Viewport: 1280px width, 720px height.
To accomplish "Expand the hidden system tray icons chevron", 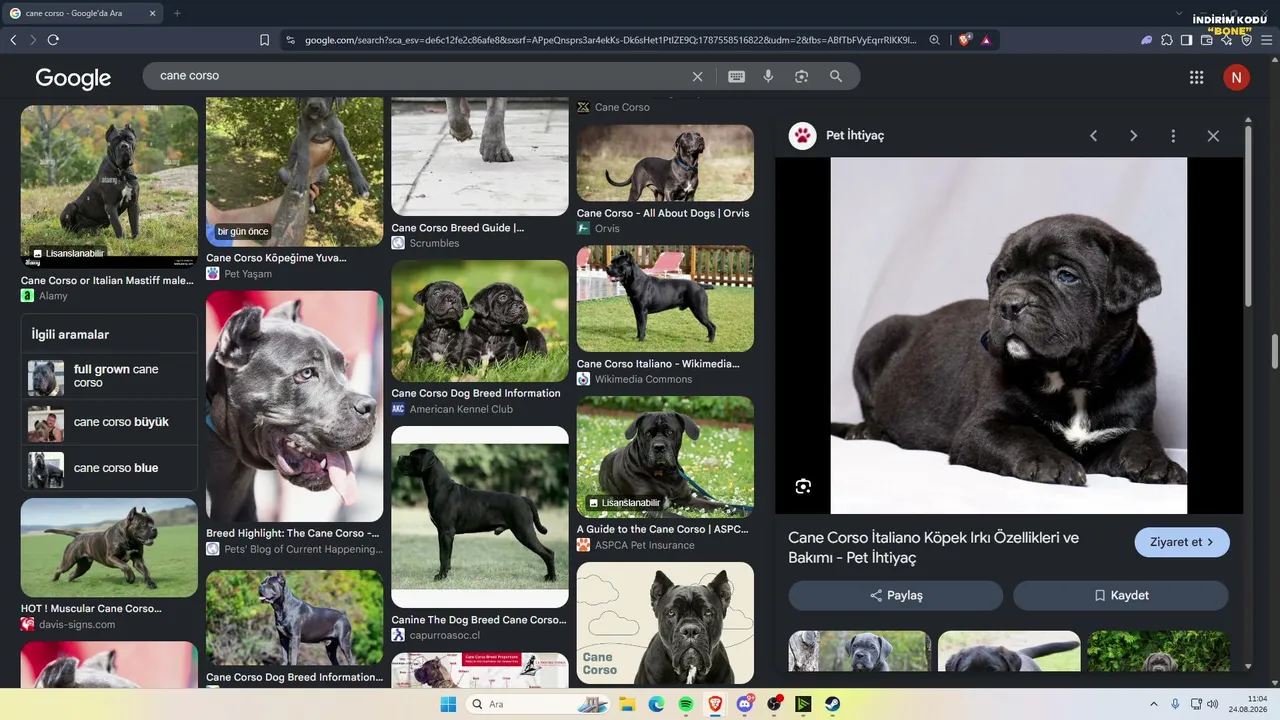I will (1154, 704).
